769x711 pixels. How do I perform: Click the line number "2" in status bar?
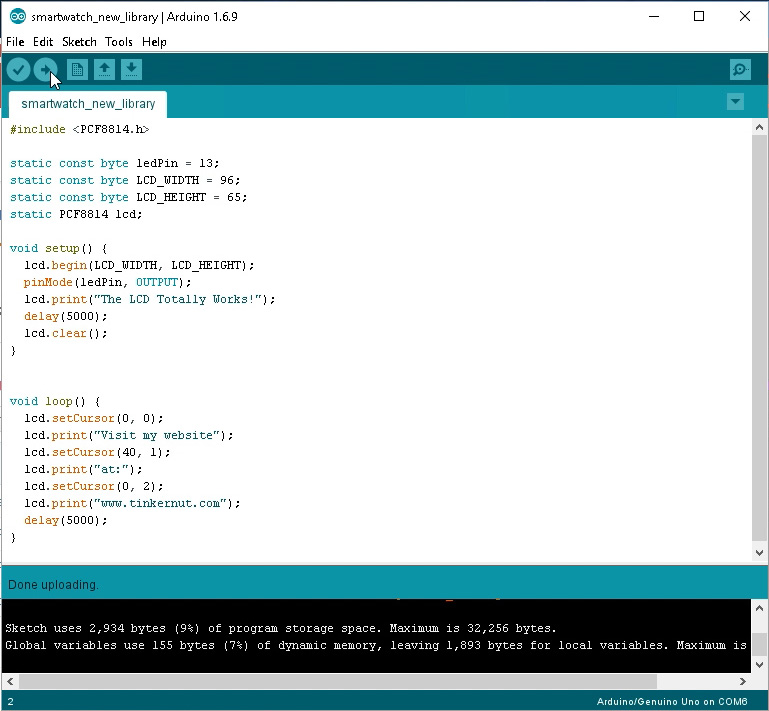10,702
